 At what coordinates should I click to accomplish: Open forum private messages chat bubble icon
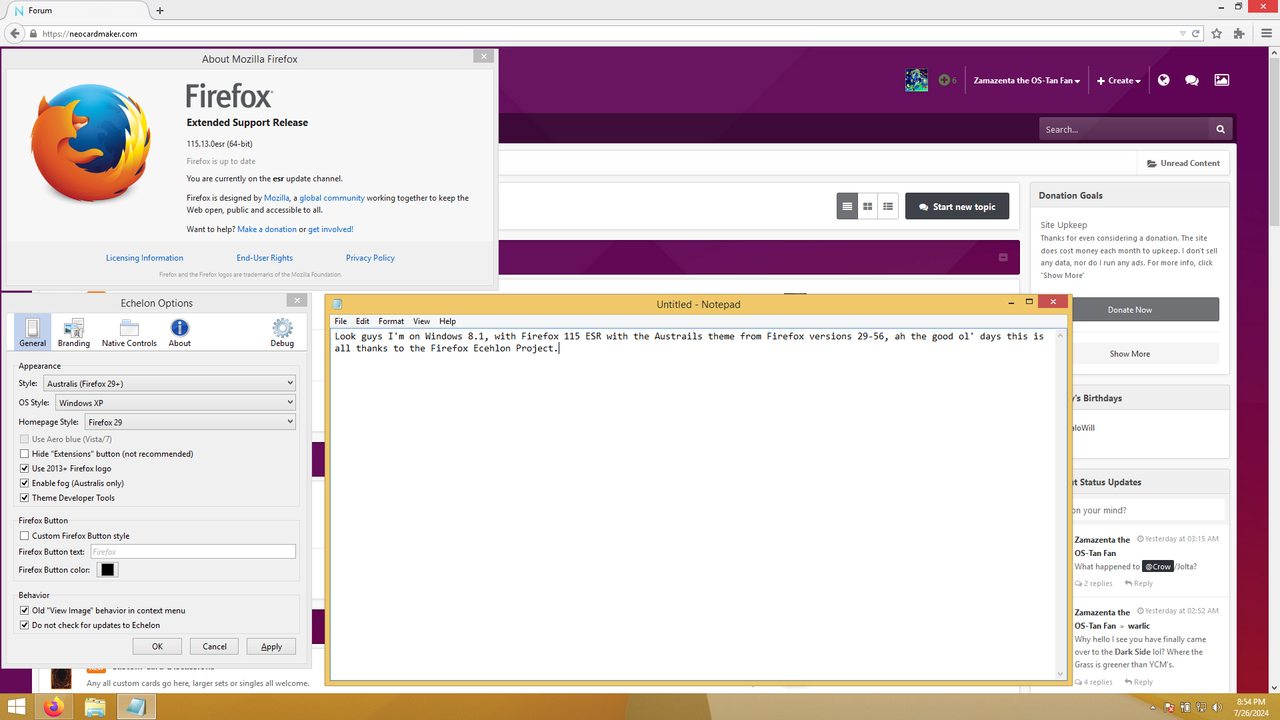tap(1191, 79)
